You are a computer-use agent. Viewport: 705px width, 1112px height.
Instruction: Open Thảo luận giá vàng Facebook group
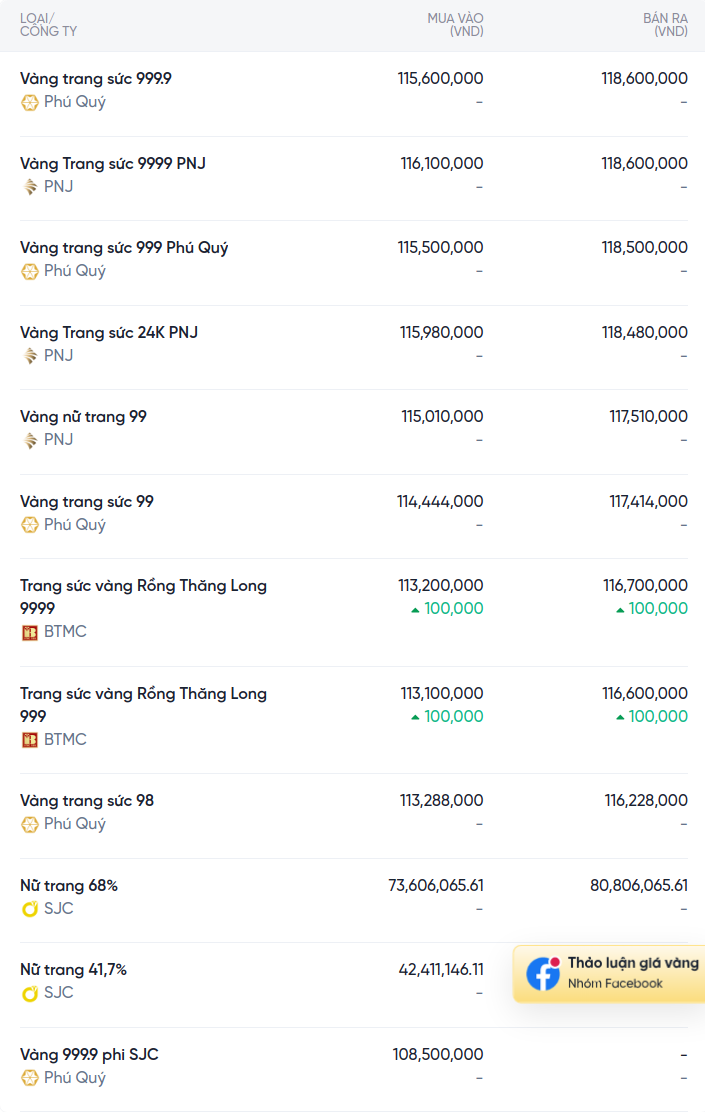[x=609, y=974]
